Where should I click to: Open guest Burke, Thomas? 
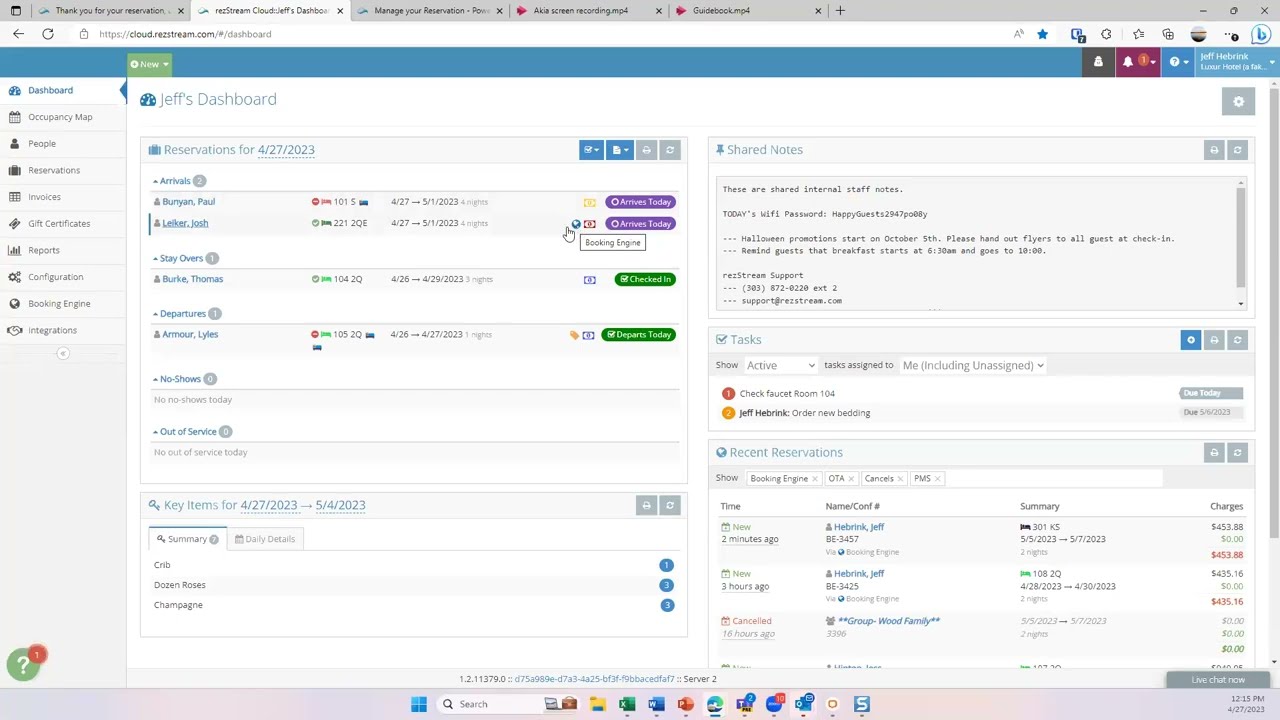click(x=192, y=279)
